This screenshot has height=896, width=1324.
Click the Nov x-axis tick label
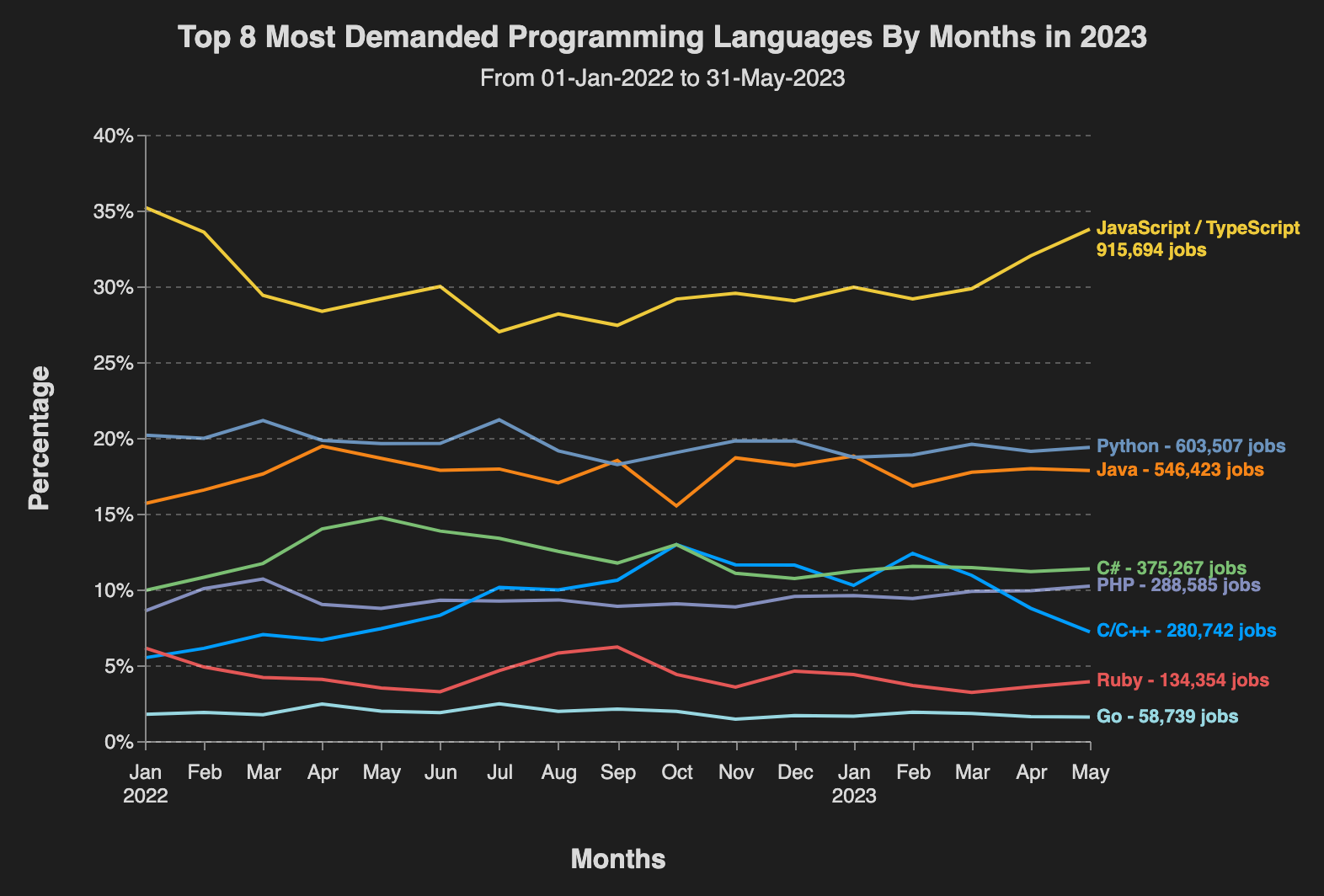(x=736, y=772)
